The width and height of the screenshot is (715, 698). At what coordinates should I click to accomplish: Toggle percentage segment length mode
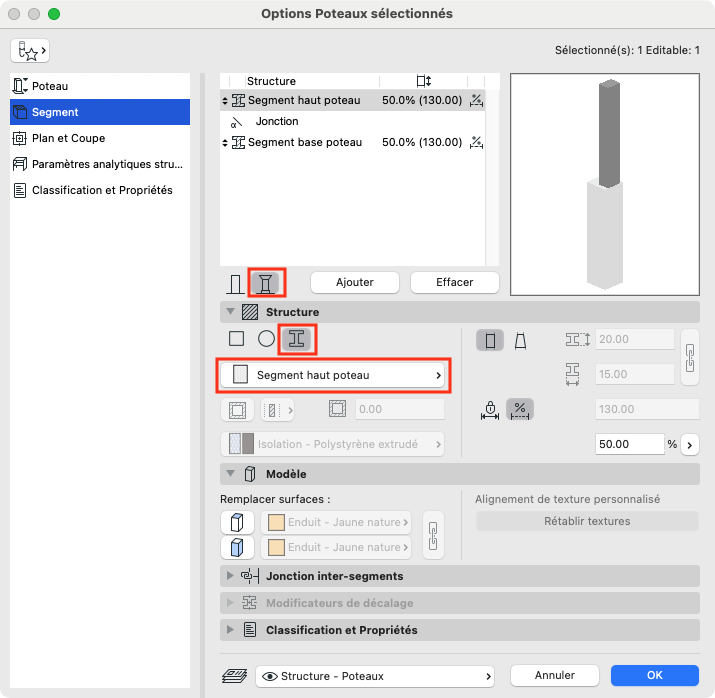(x=520, y=409)
